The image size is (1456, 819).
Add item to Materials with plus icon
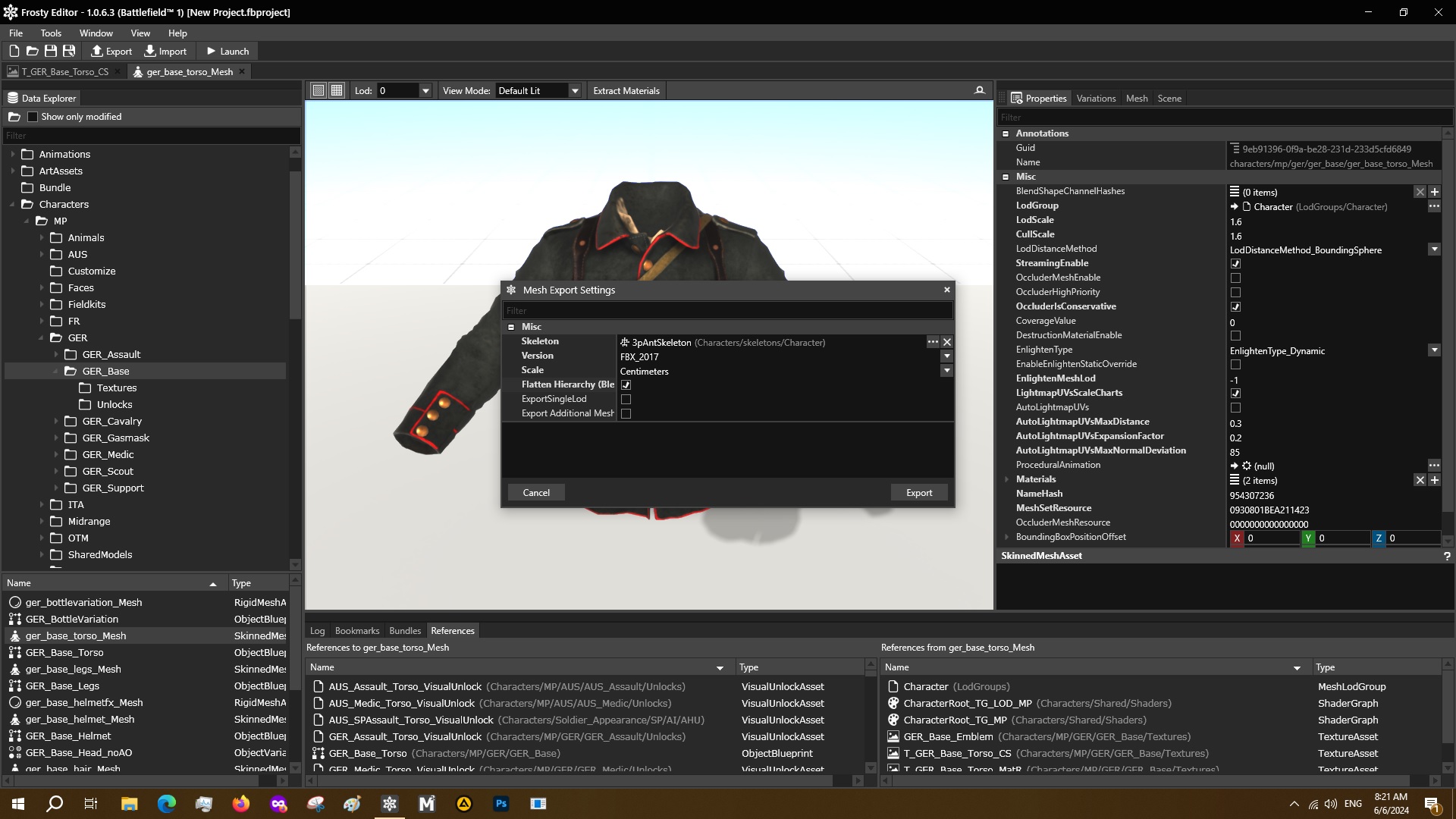pyautogui.click(x=1434, y=480)
